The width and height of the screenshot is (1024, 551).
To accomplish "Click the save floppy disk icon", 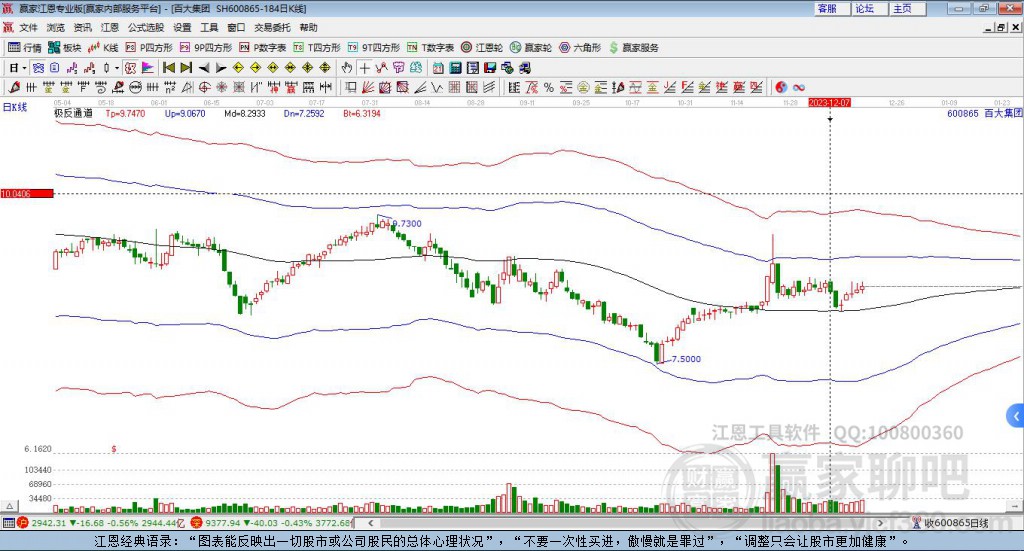I will pos(490,68).
